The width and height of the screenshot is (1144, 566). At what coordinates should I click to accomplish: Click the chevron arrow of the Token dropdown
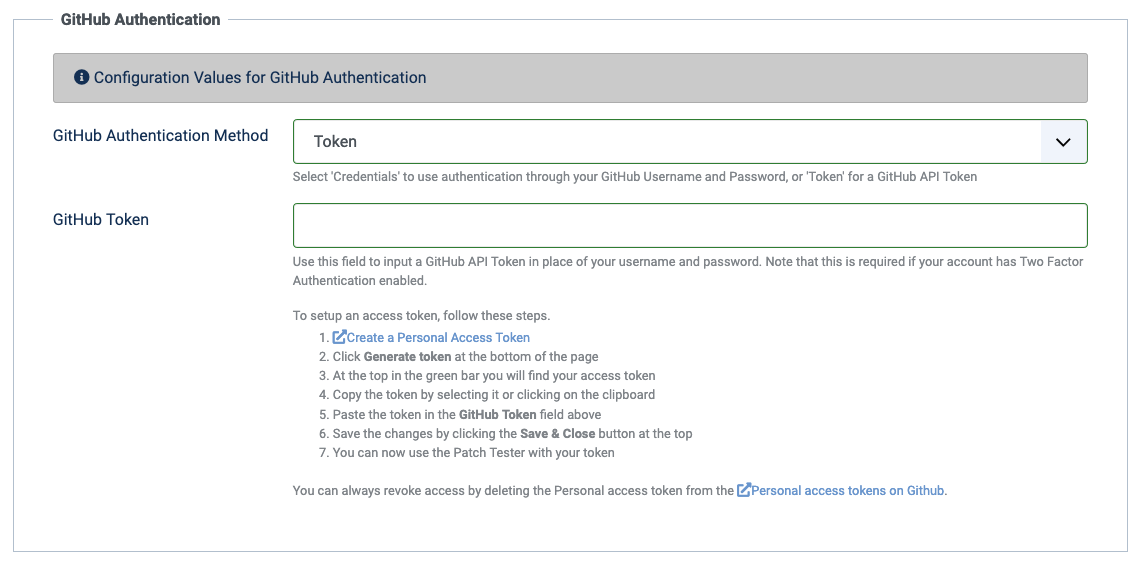point(1063,142)
